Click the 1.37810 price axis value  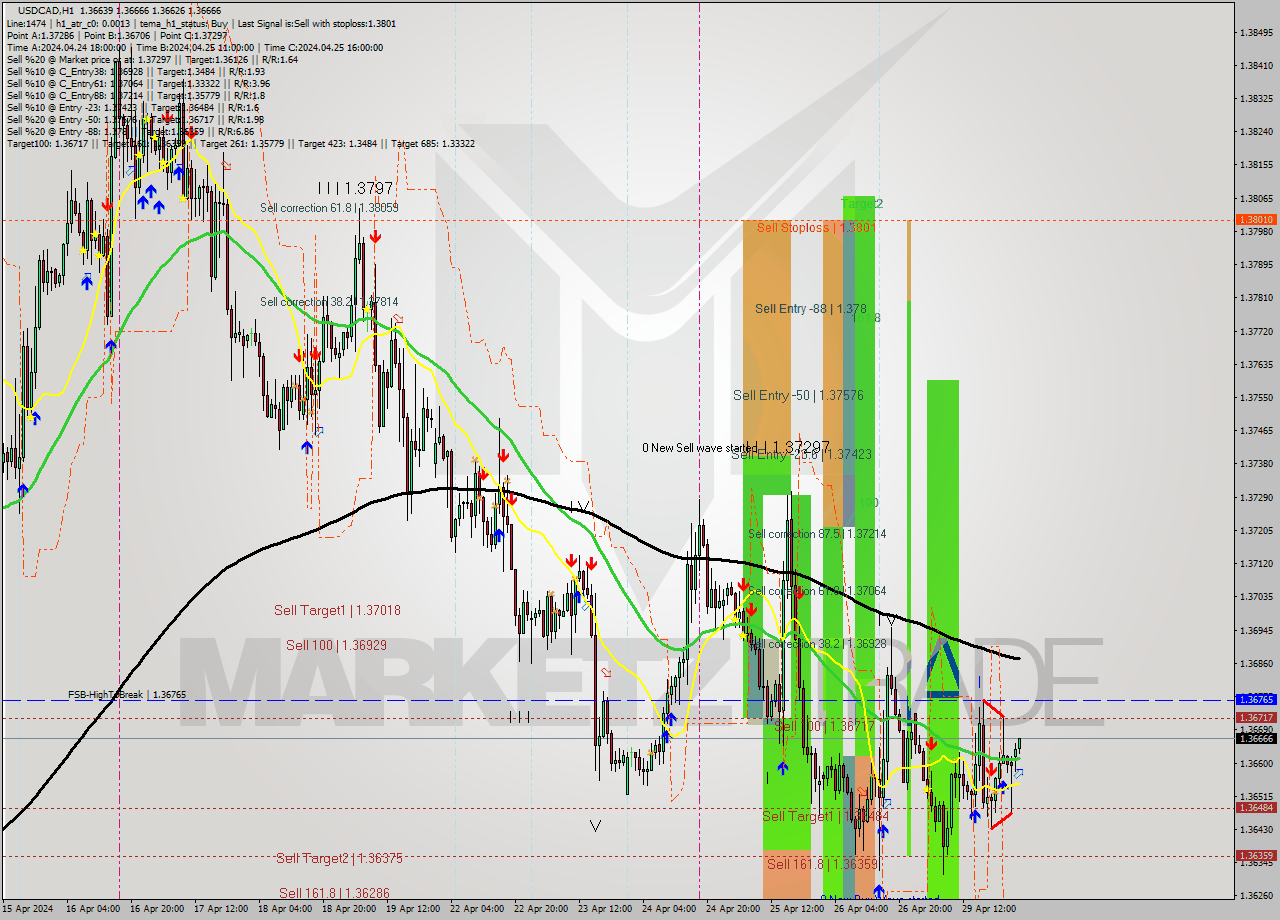click(1256, 297)
